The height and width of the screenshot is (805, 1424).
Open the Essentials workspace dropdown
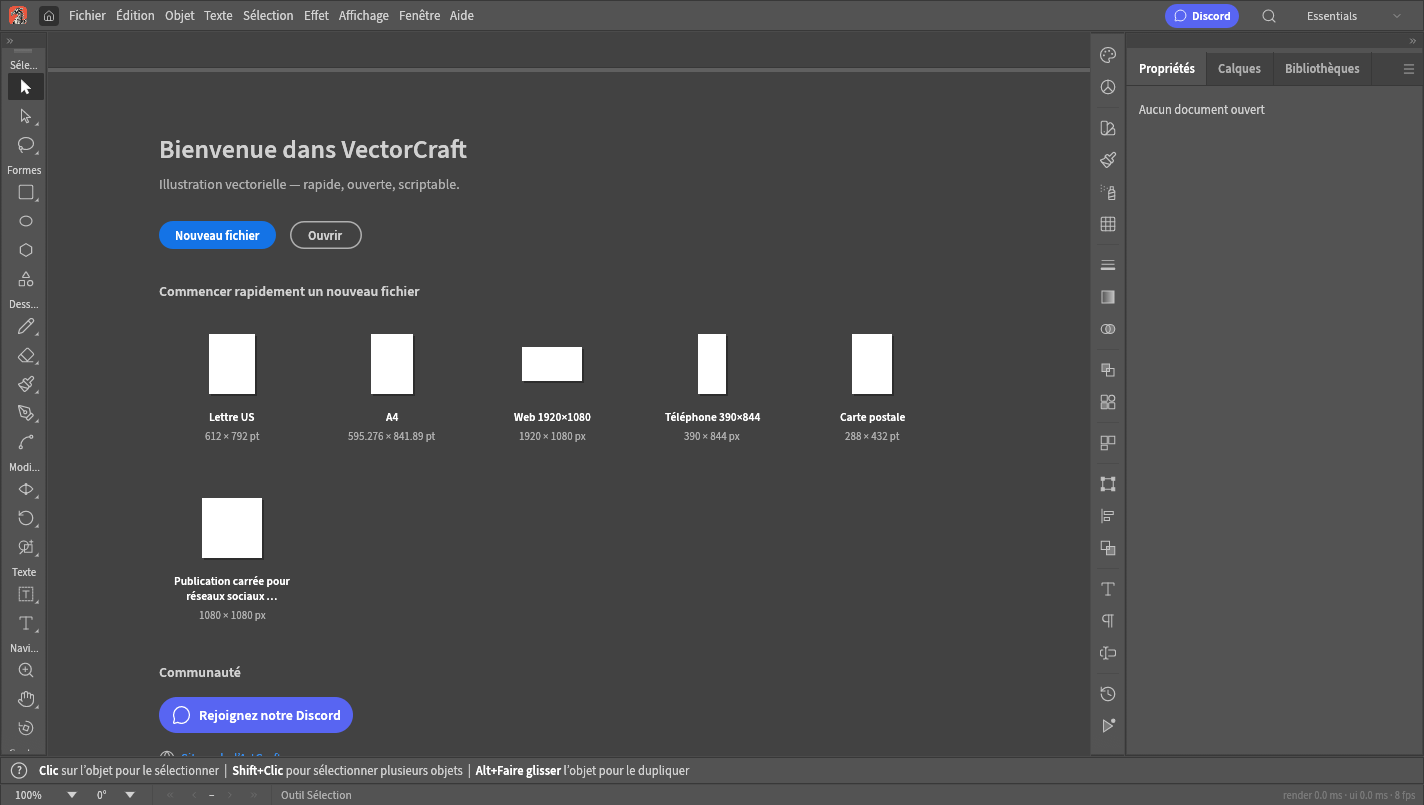[x=1354, y=16]
